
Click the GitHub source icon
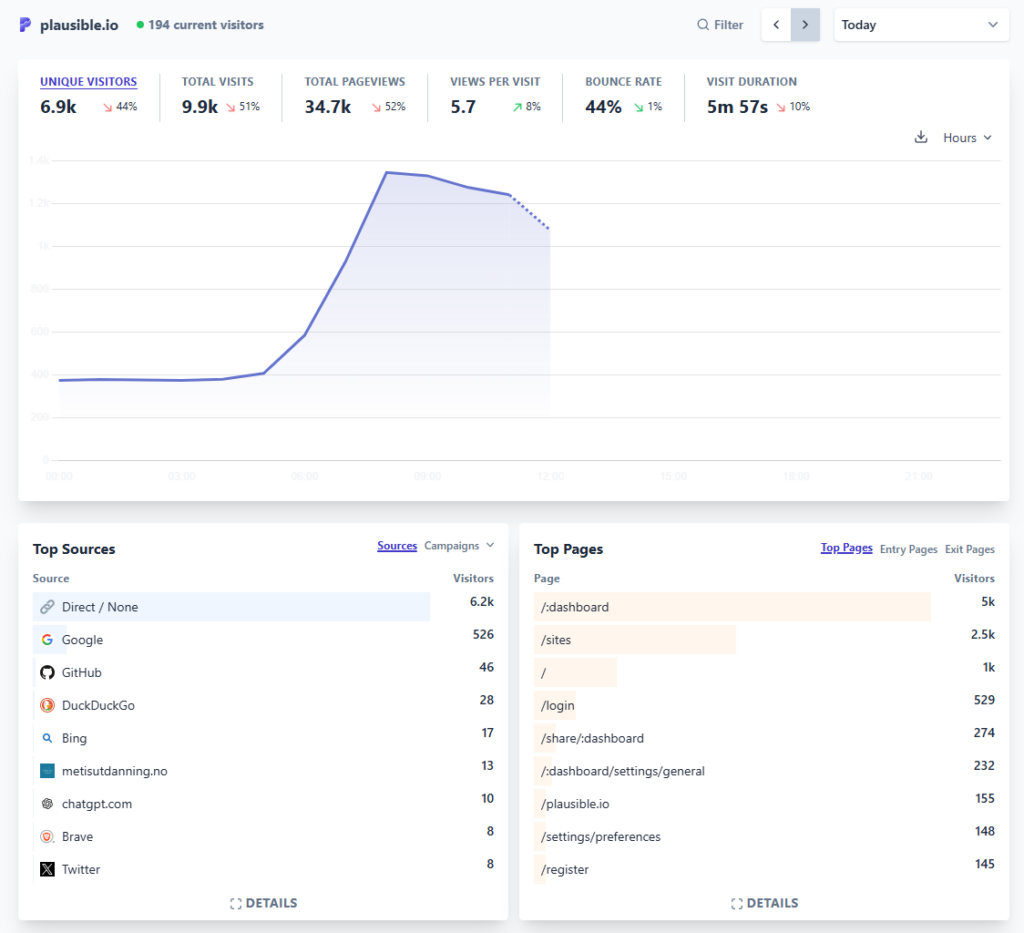47,673
